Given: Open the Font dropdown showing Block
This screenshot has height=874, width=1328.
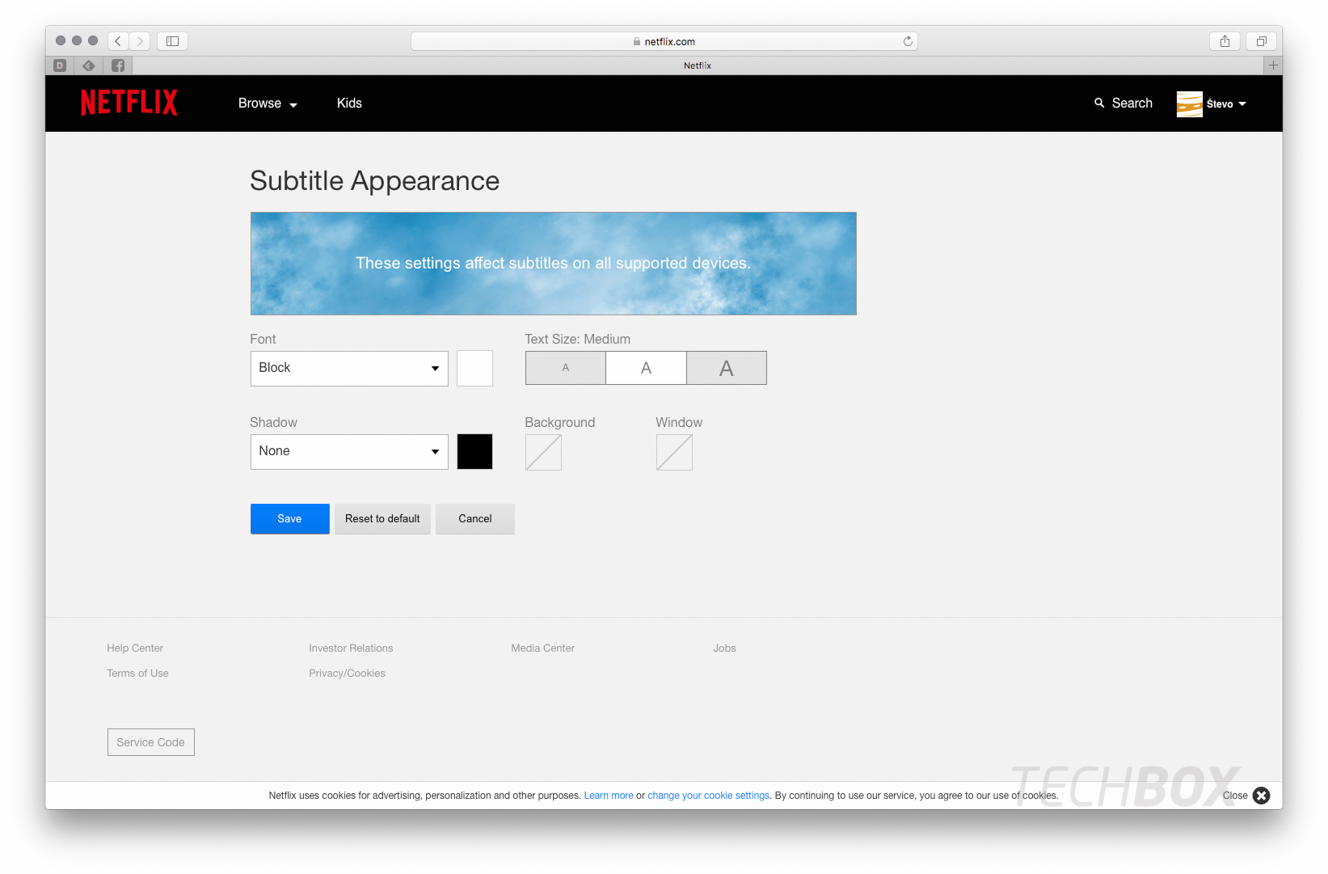Looking at the screenshot, I should click(x=349, y=368).
